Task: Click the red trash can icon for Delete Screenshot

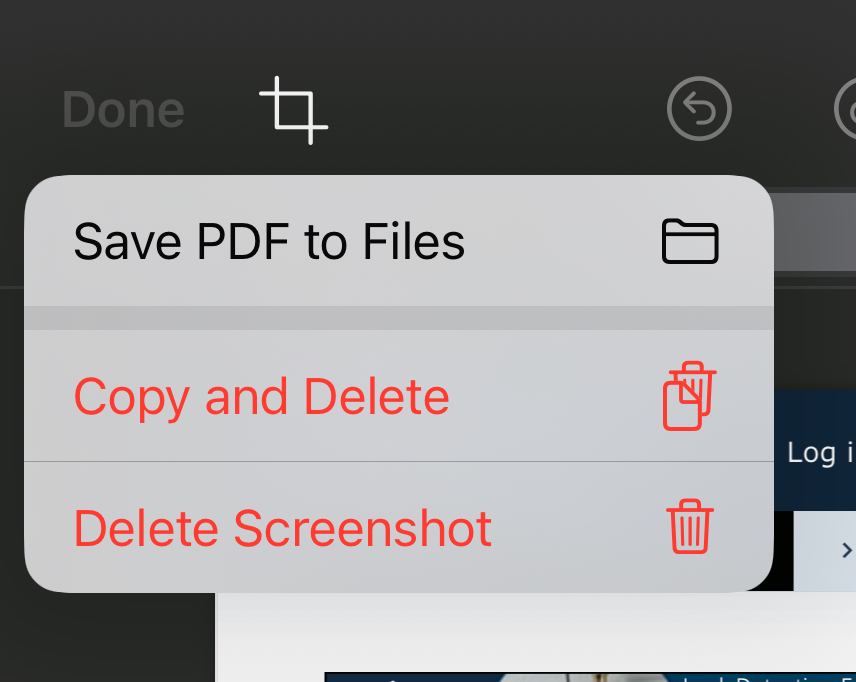Action: coord(690,527)
